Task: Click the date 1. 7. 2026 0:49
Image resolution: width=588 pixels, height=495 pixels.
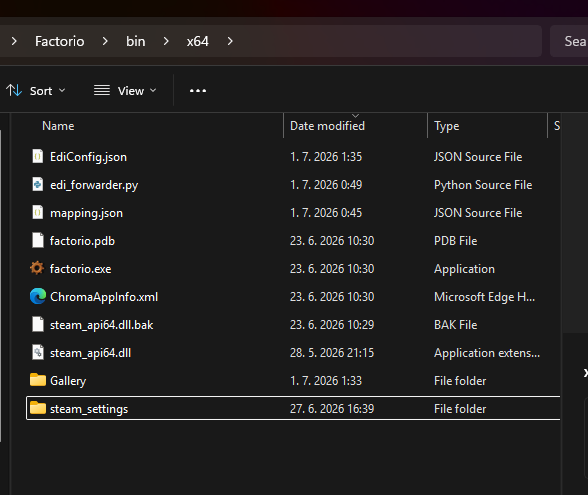Action: tap(326, 185)
